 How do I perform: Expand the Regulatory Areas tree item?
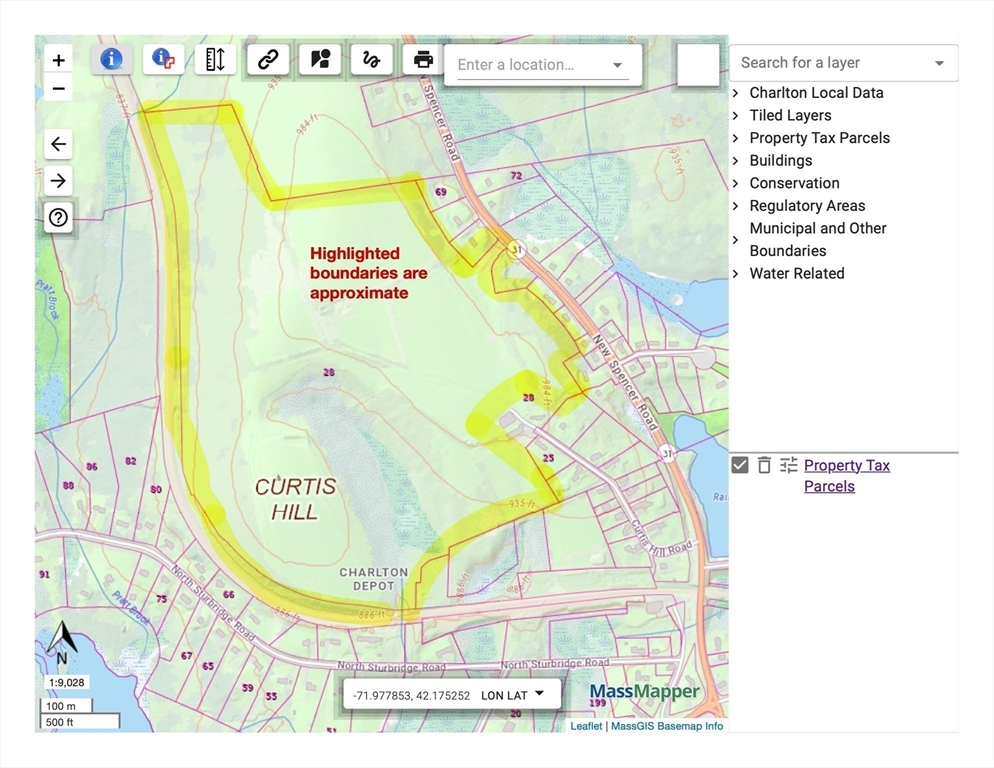(736, 206)
